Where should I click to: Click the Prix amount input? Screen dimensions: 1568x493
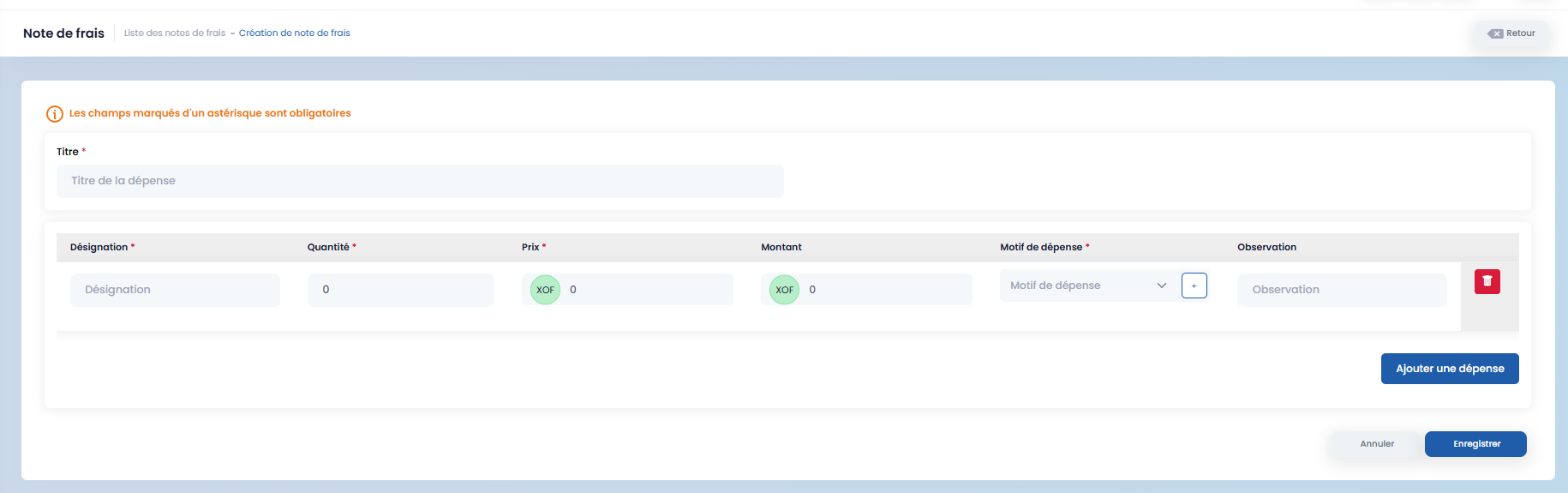coord(647,290)
